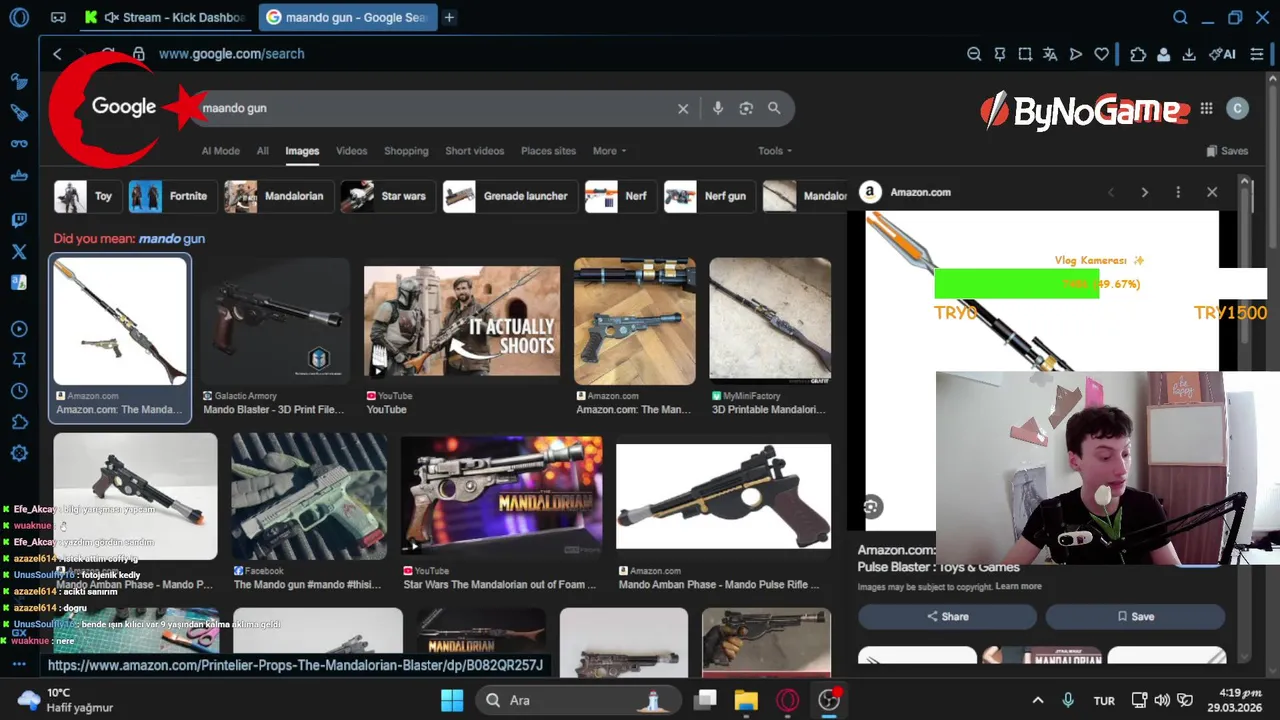Switch to Places sites tab

[x=548, y=151]
